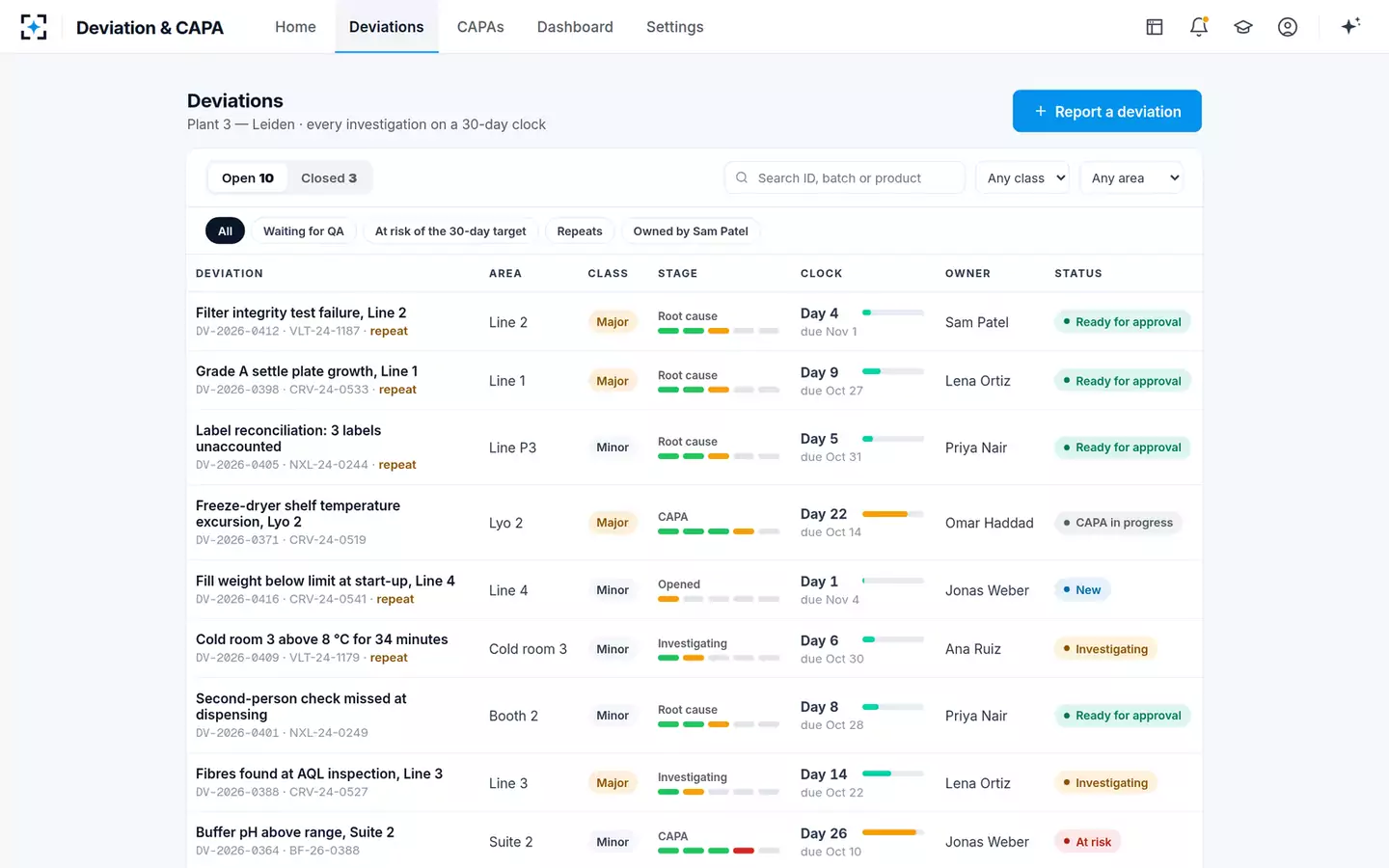The width and height of the screenshot is (1389, 868).
Task: Click the Report a deviation button
Action: 1107,111
